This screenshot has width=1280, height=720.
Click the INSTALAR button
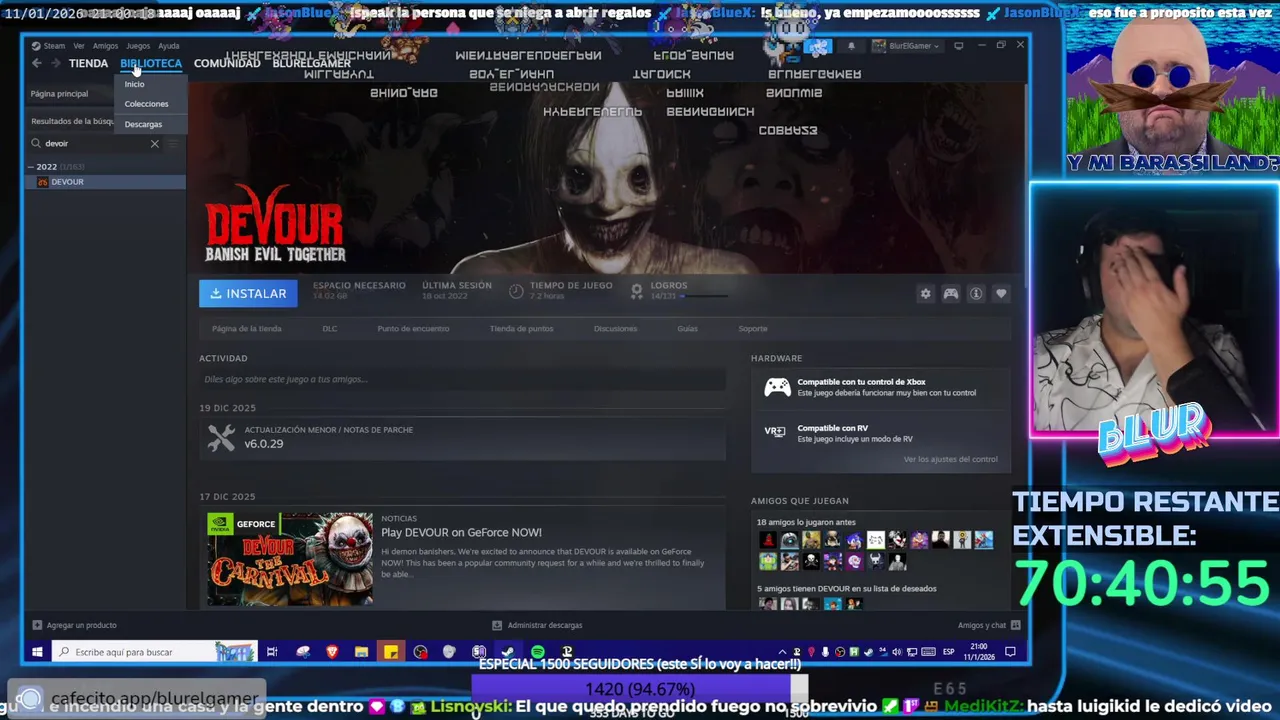tap(248, 293)
